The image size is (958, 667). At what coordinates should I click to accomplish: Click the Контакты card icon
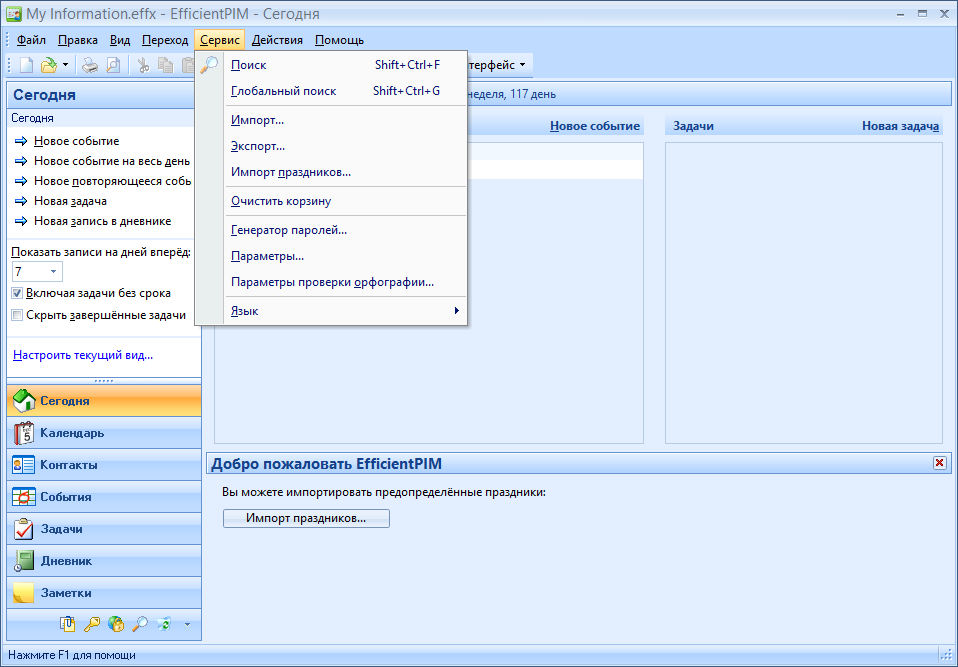[24, 465]
